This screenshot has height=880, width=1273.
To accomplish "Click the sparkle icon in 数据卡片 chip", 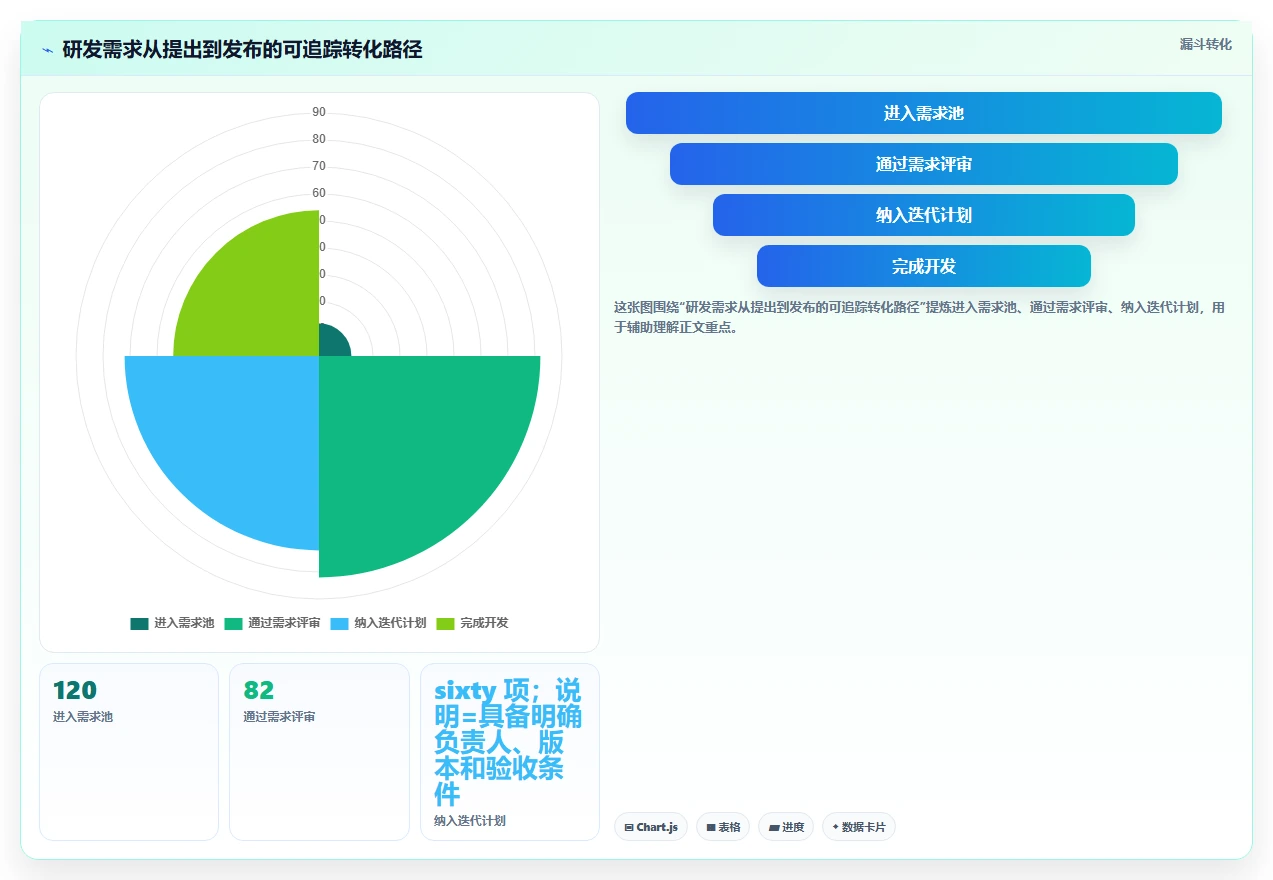I will click(836, 827).
